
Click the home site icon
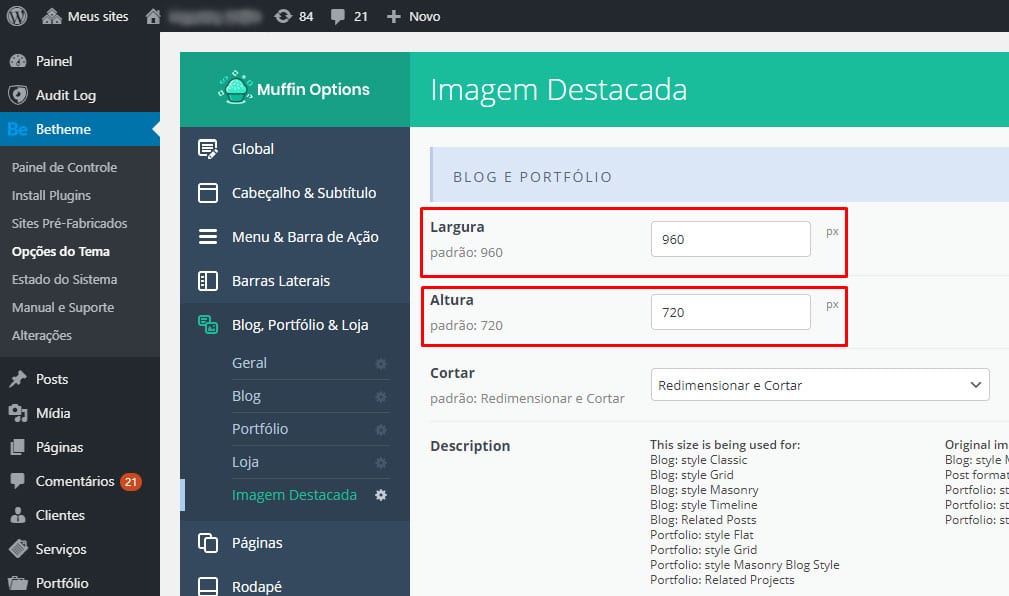(153, 16)
